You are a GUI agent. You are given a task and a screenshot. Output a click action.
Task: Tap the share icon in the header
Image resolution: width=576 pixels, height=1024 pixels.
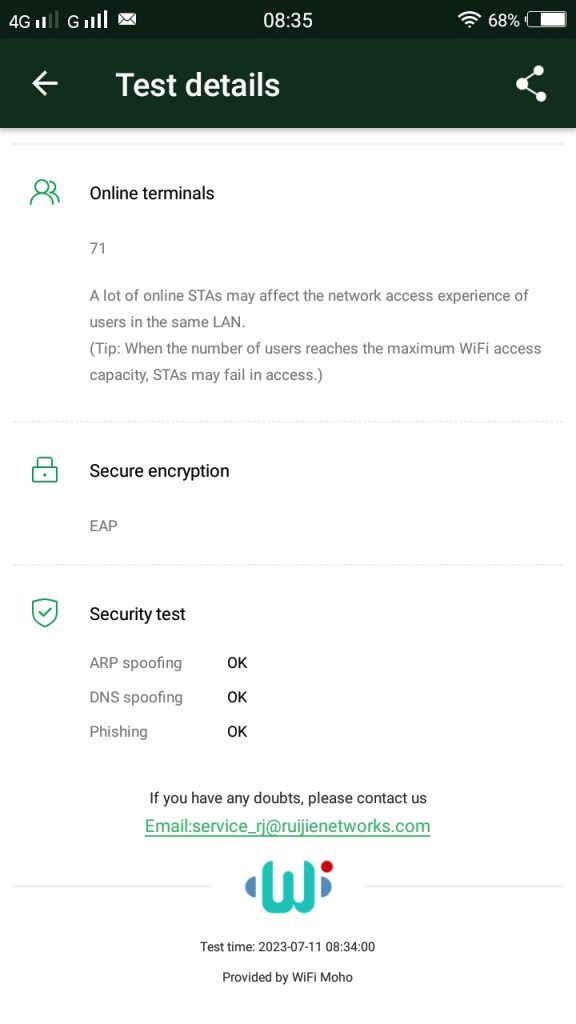click(x=531, y=84)
